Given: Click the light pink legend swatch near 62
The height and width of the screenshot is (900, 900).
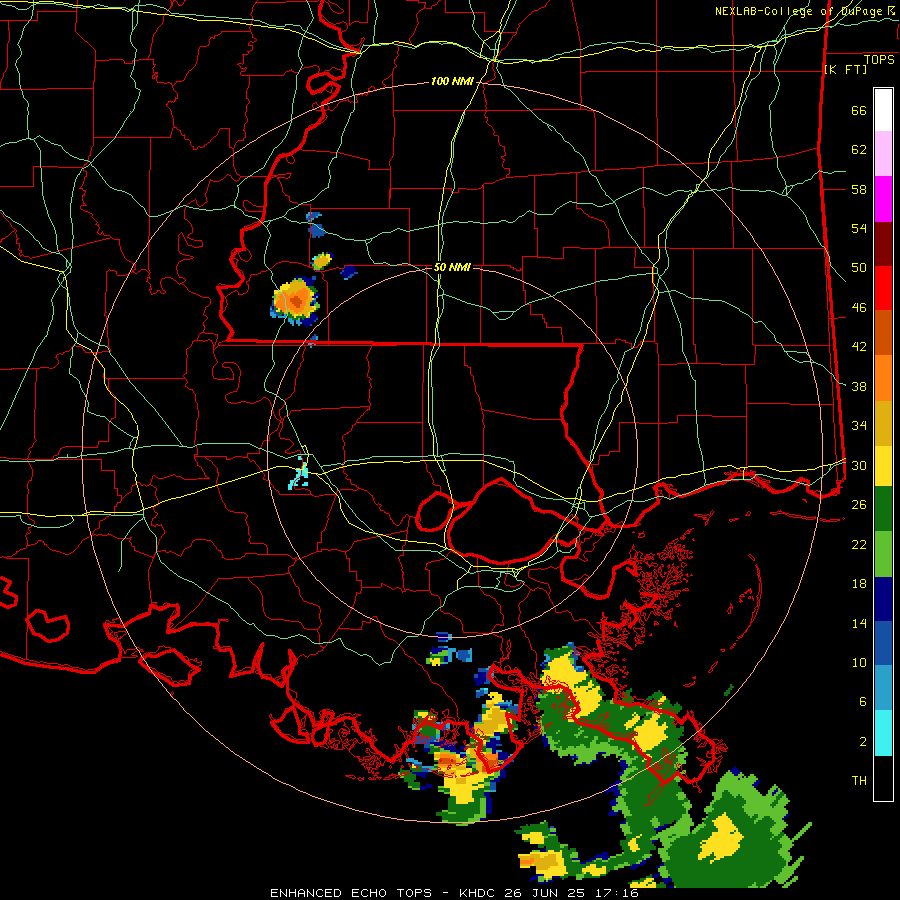Looking at the screenshot, I should (x=883, y=154).
